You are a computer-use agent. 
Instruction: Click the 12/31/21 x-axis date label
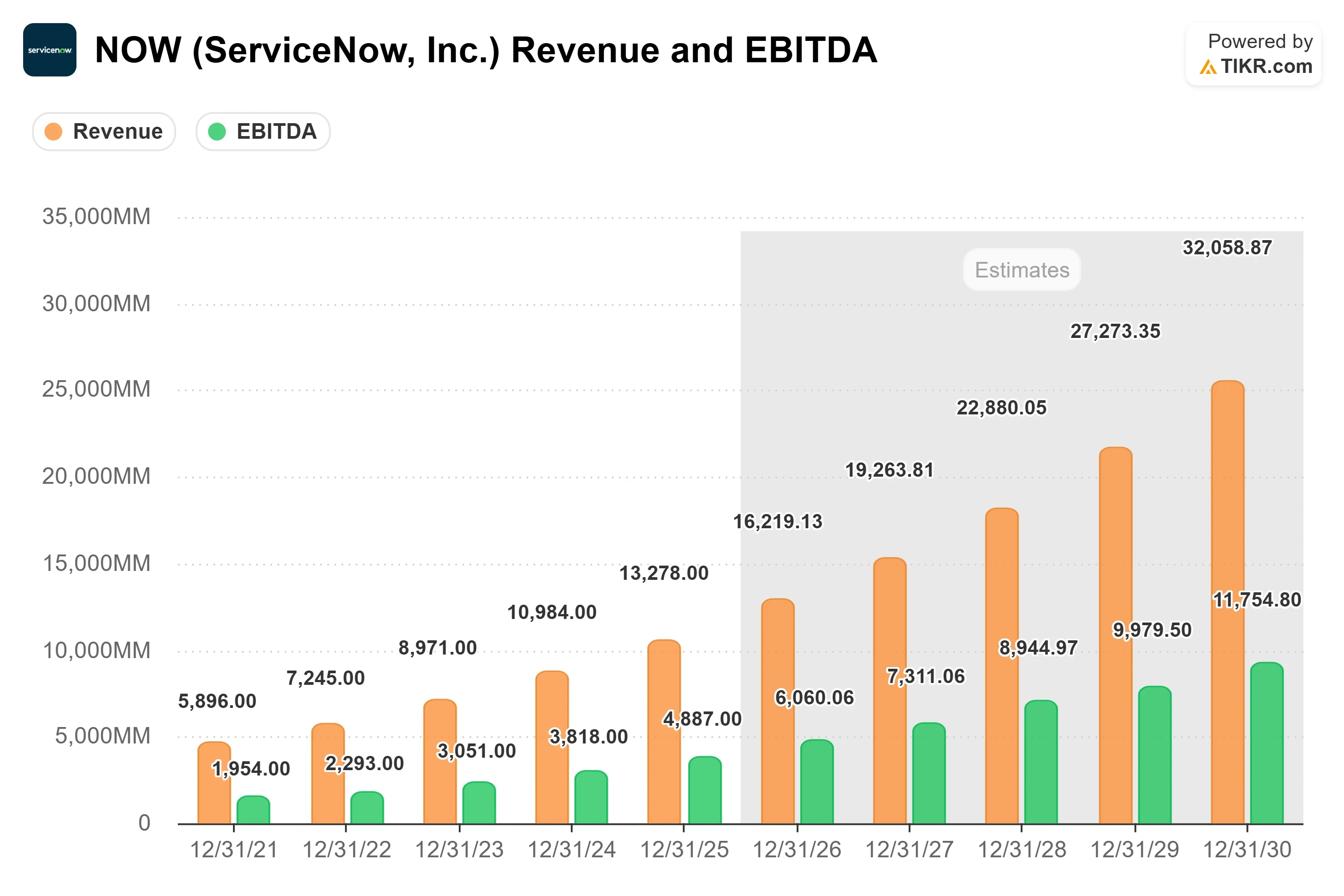(233, 850)
